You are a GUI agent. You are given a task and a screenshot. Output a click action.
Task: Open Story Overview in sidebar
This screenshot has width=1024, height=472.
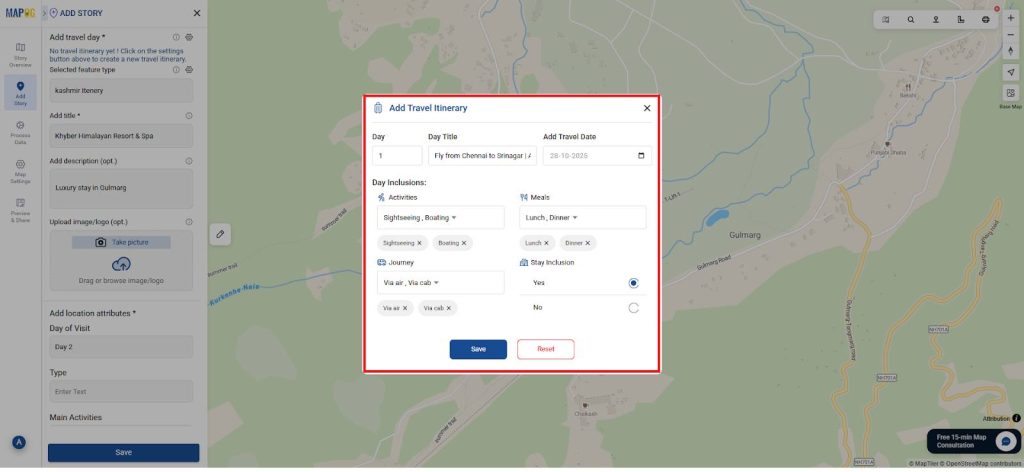pos(20,55)
